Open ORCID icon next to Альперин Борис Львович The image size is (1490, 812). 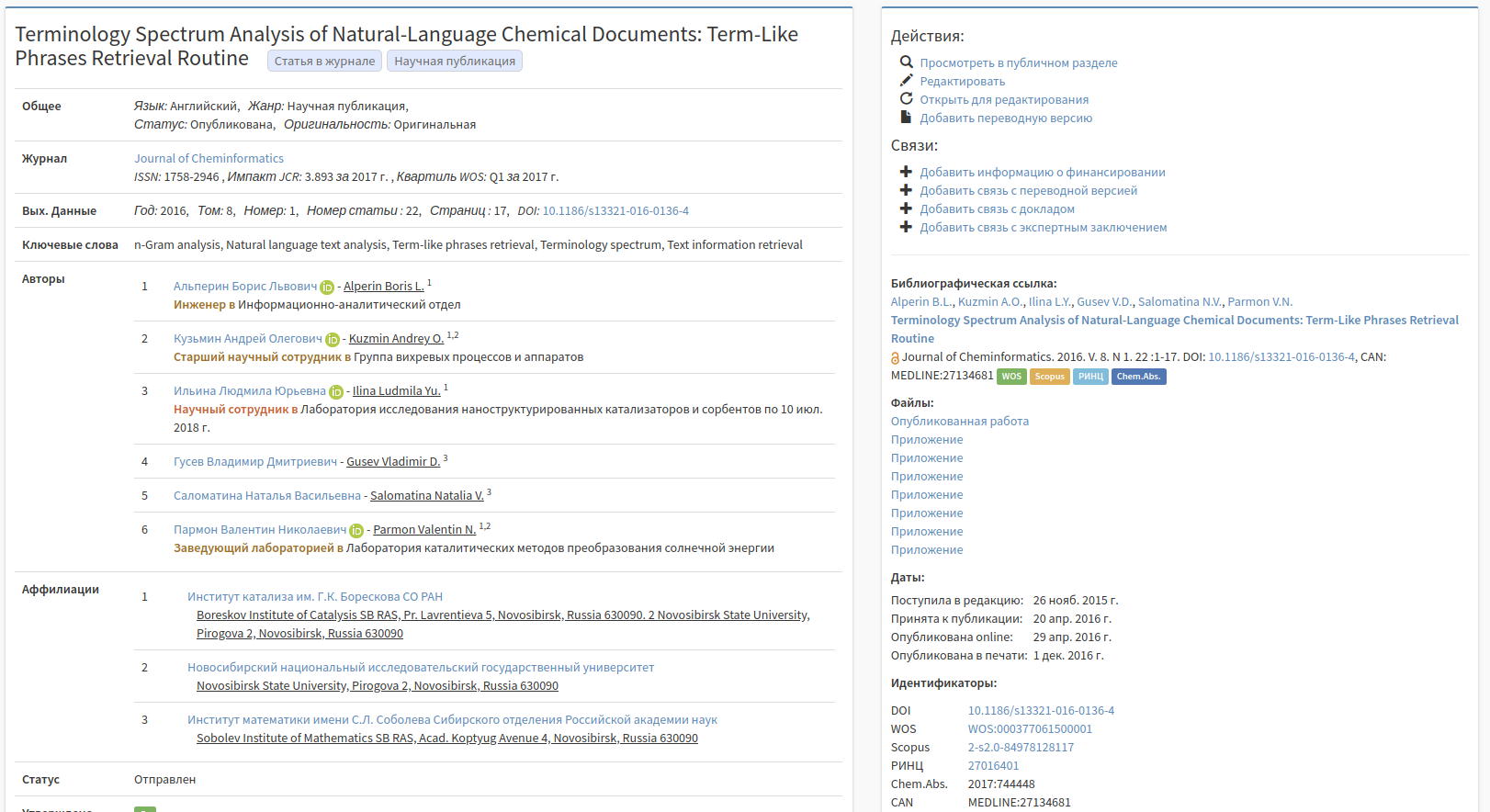tap(327, 288)
